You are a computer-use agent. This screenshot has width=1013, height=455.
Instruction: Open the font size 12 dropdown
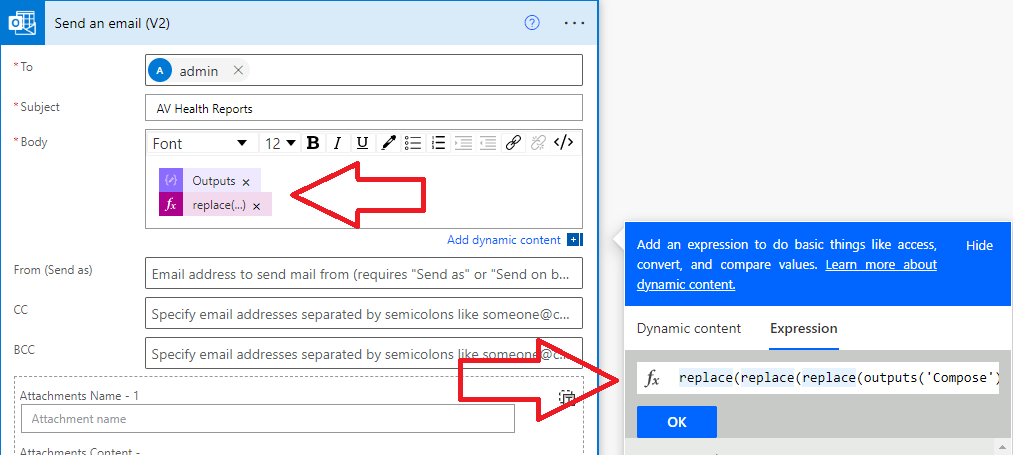coord(281,143)
